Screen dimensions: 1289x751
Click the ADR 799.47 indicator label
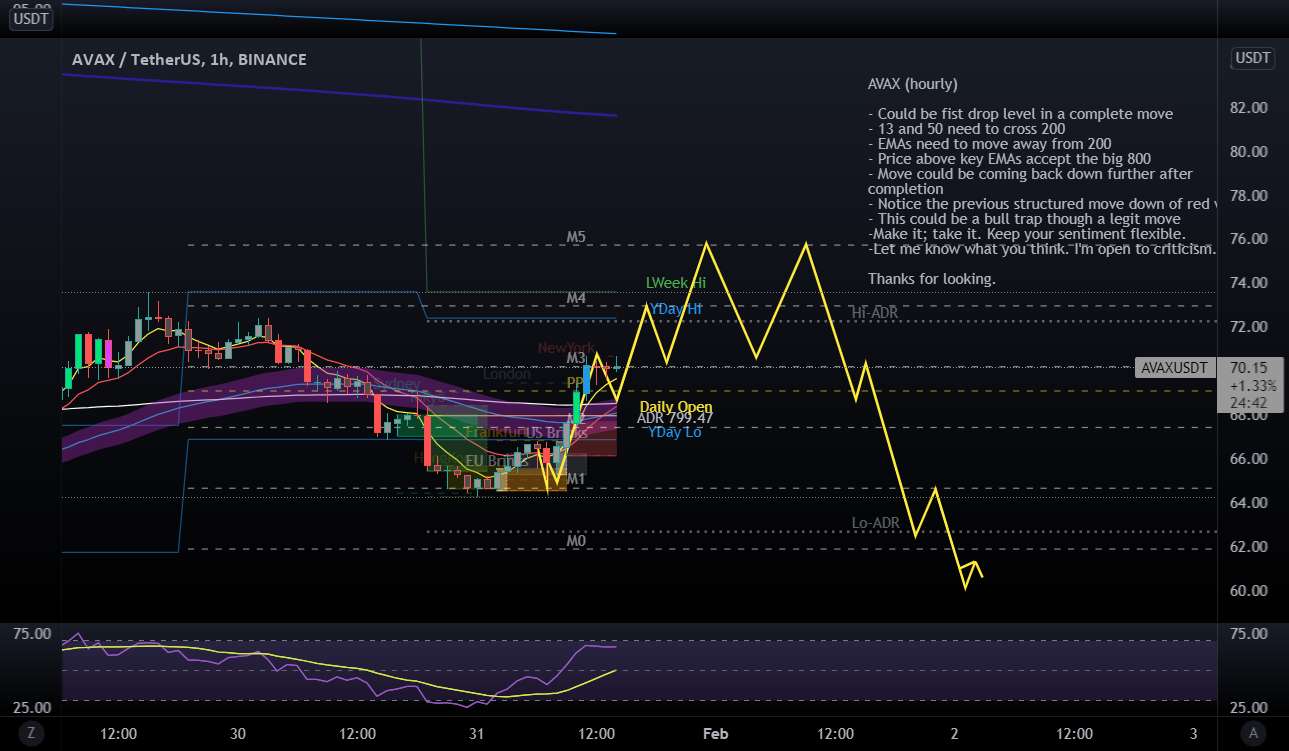pos(675,419)
